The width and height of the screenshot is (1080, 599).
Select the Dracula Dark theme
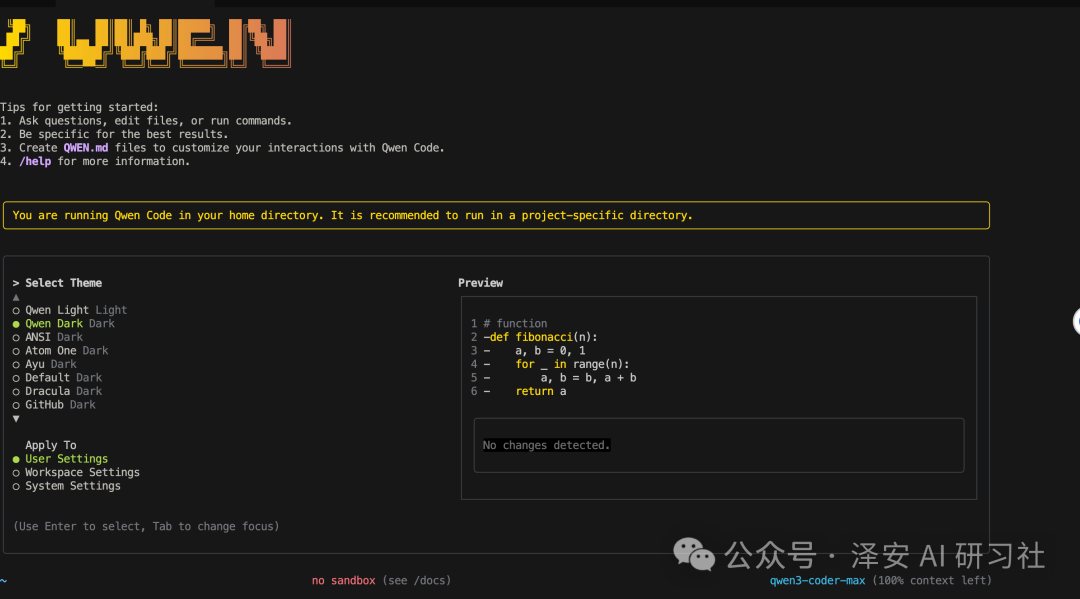point(57,391)
